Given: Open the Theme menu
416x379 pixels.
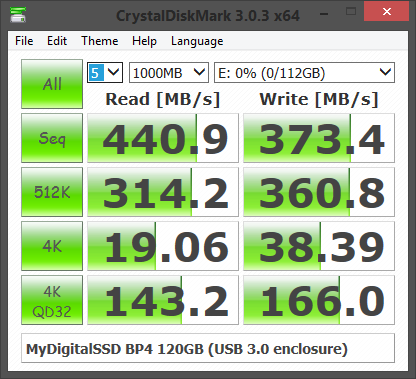Looking at the screenshot, I should click(x=100, y=41).
